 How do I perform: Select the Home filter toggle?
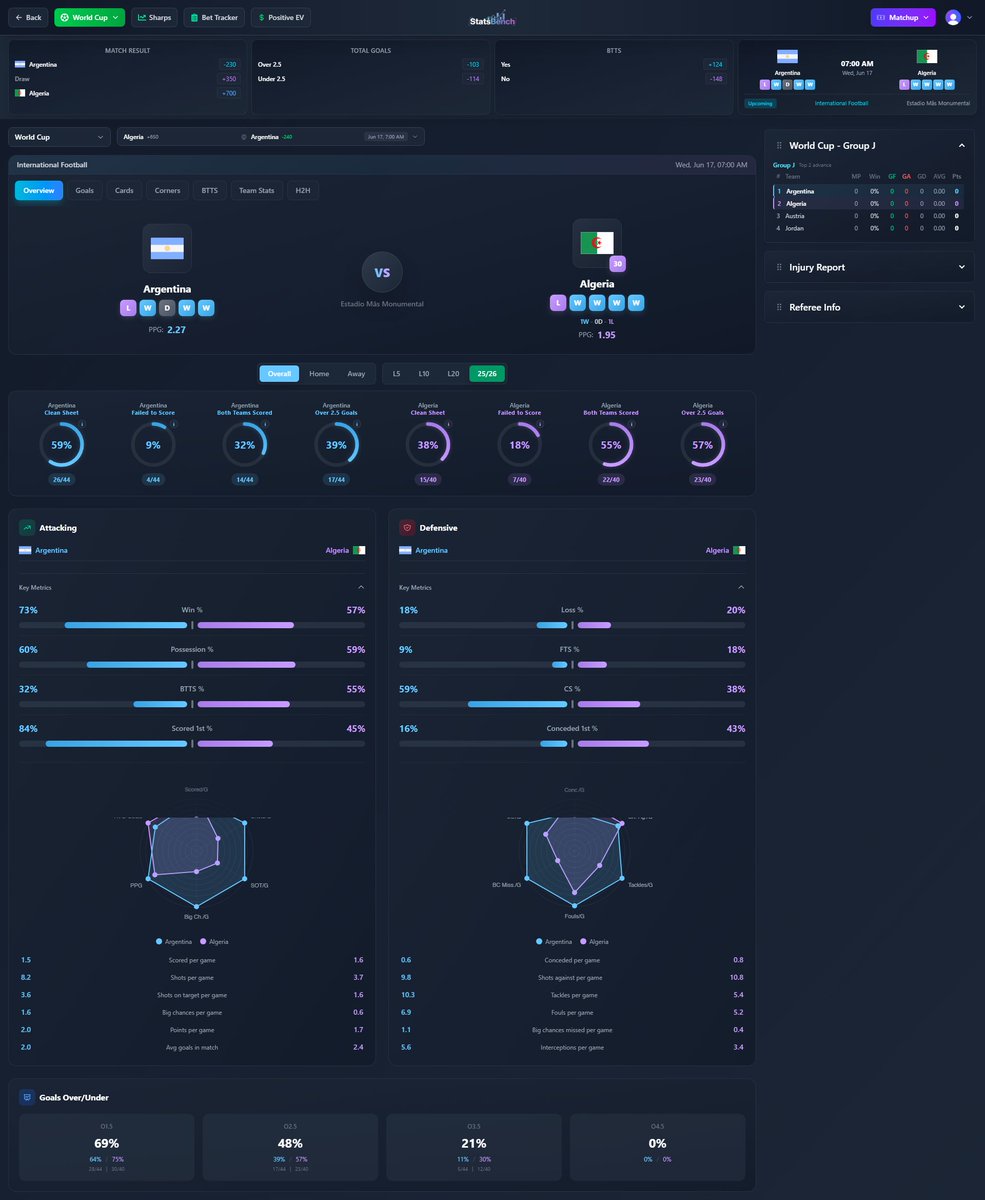point(319,373)
